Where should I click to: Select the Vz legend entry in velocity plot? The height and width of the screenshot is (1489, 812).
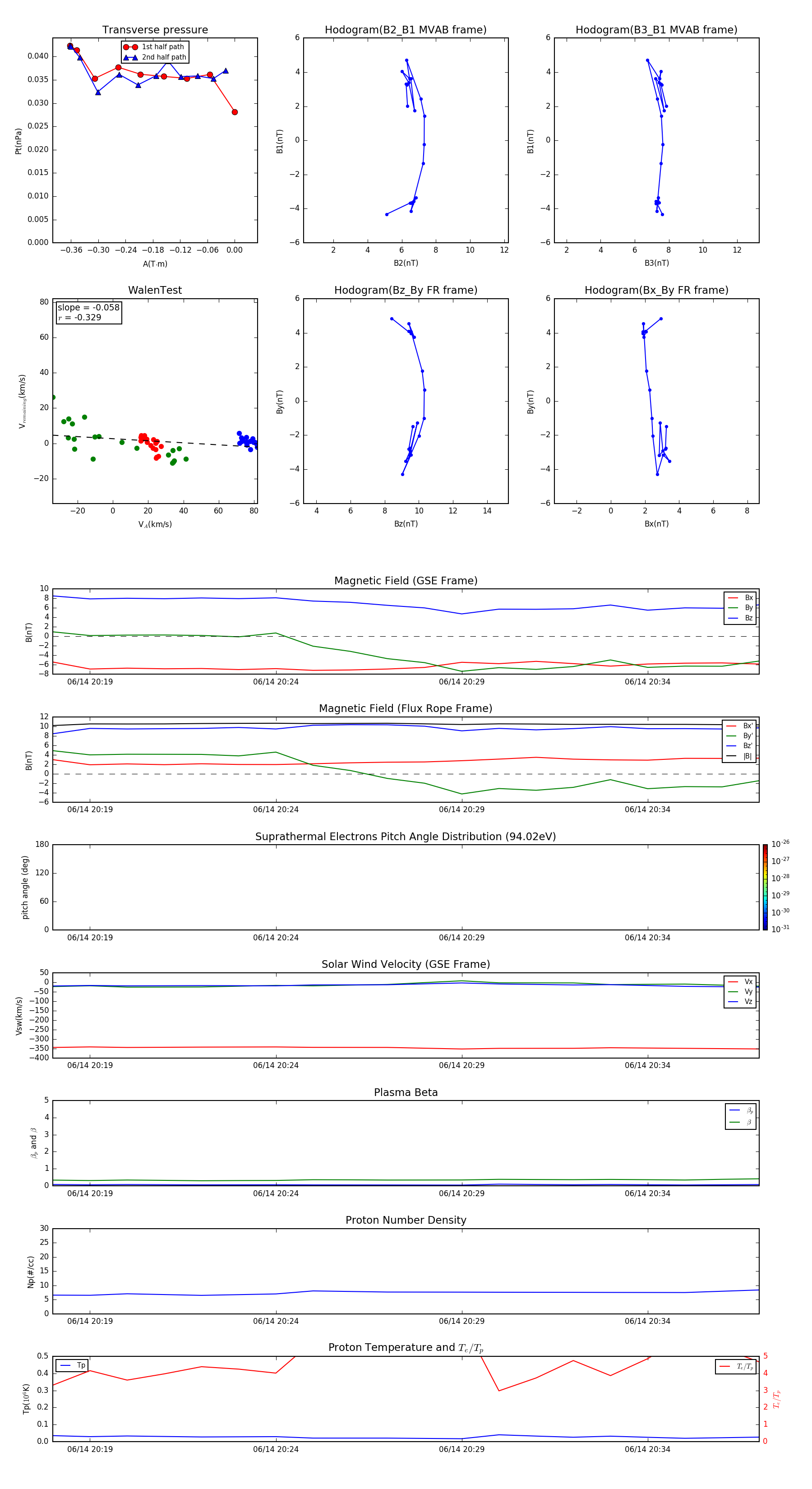740,1002
